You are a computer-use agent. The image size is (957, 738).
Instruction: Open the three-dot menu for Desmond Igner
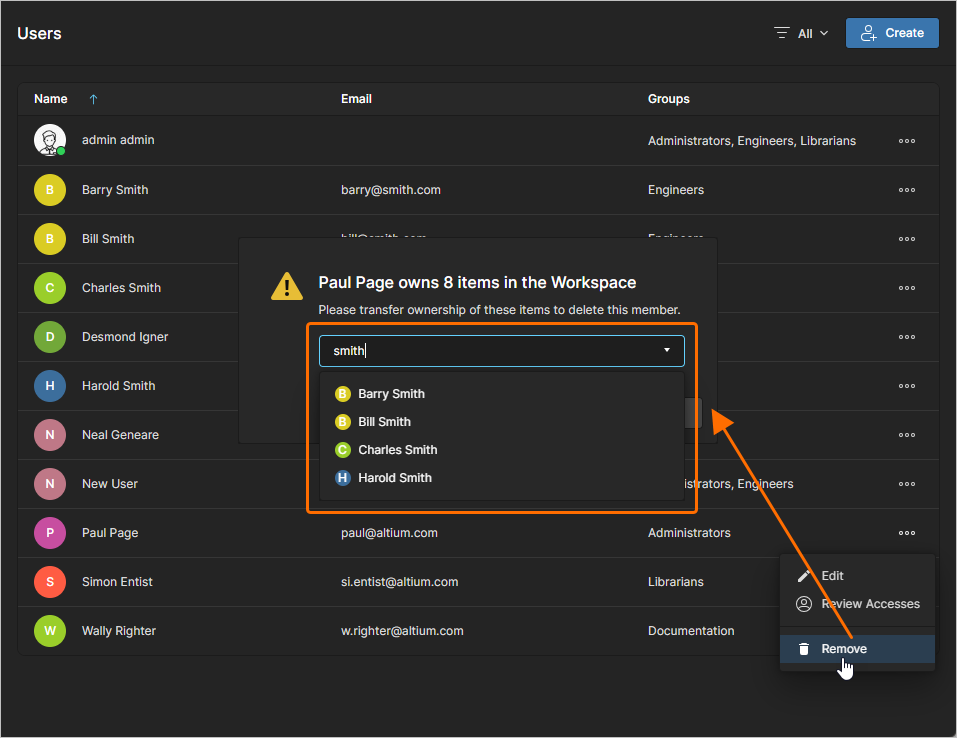[x=906, y=337]
